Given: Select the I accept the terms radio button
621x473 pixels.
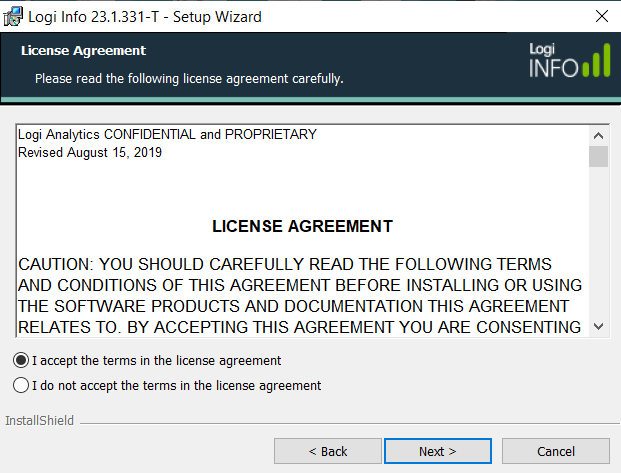Looking at the screenshot, I should coord(21,360).
